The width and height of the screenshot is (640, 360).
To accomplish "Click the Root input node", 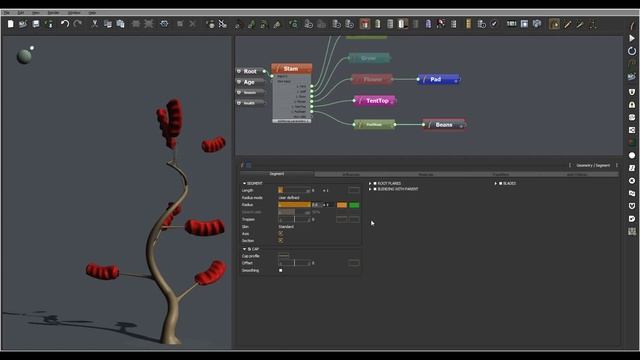I will point(250,71).
